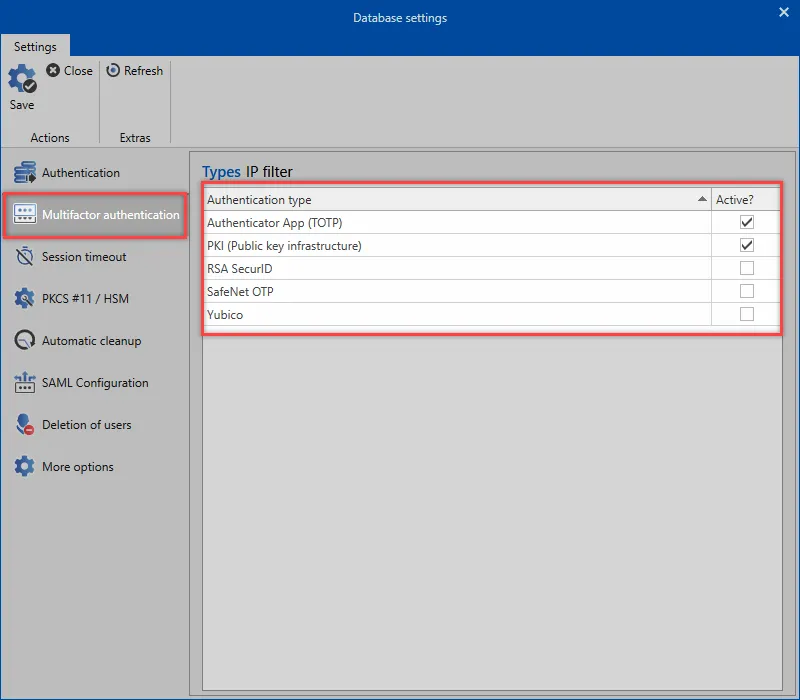Switch to the IP filter tab
800x700 pixels.
coord(269,172)
